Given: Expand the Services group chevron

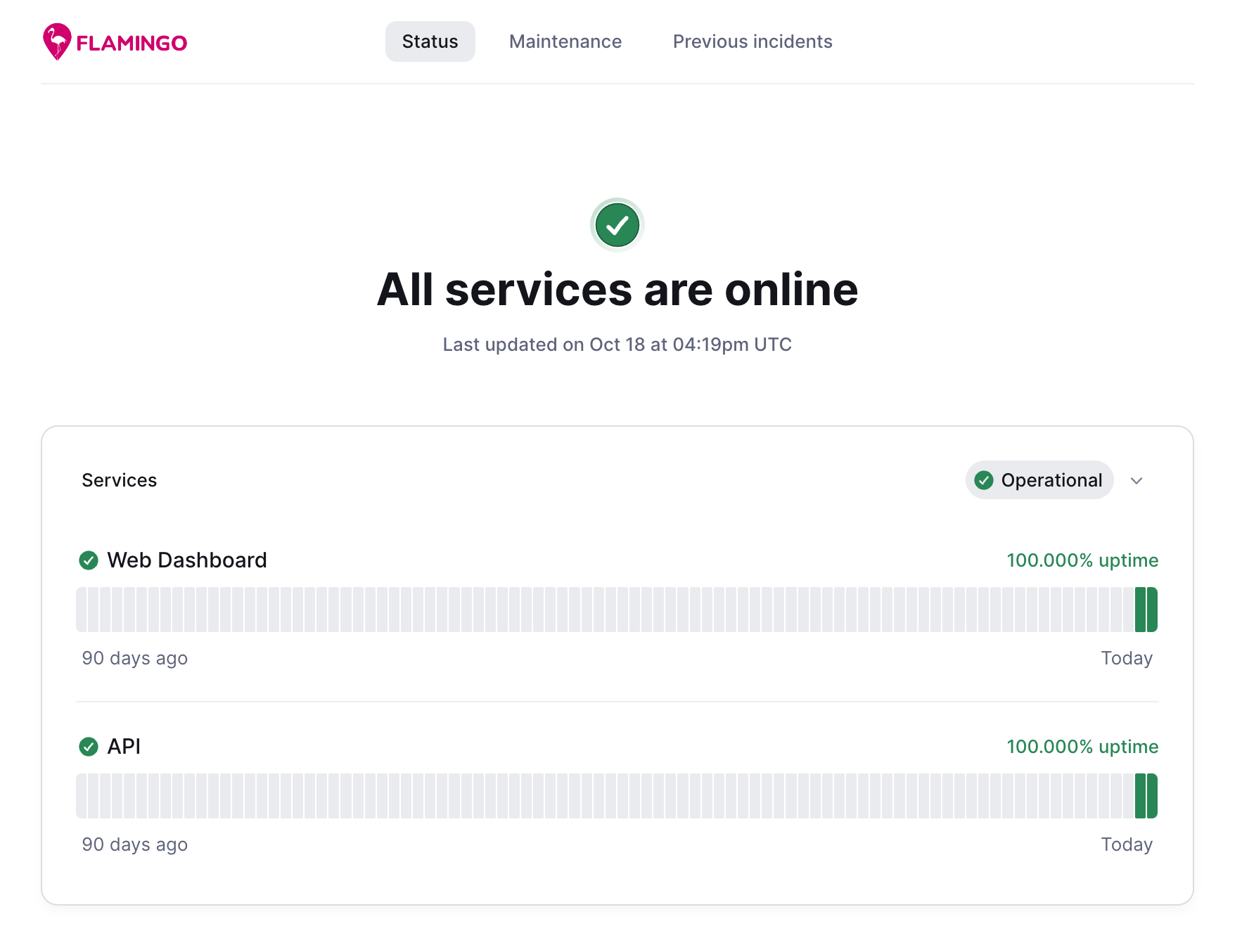Looking at the screenshot, I should click(x=1136, y=481).
